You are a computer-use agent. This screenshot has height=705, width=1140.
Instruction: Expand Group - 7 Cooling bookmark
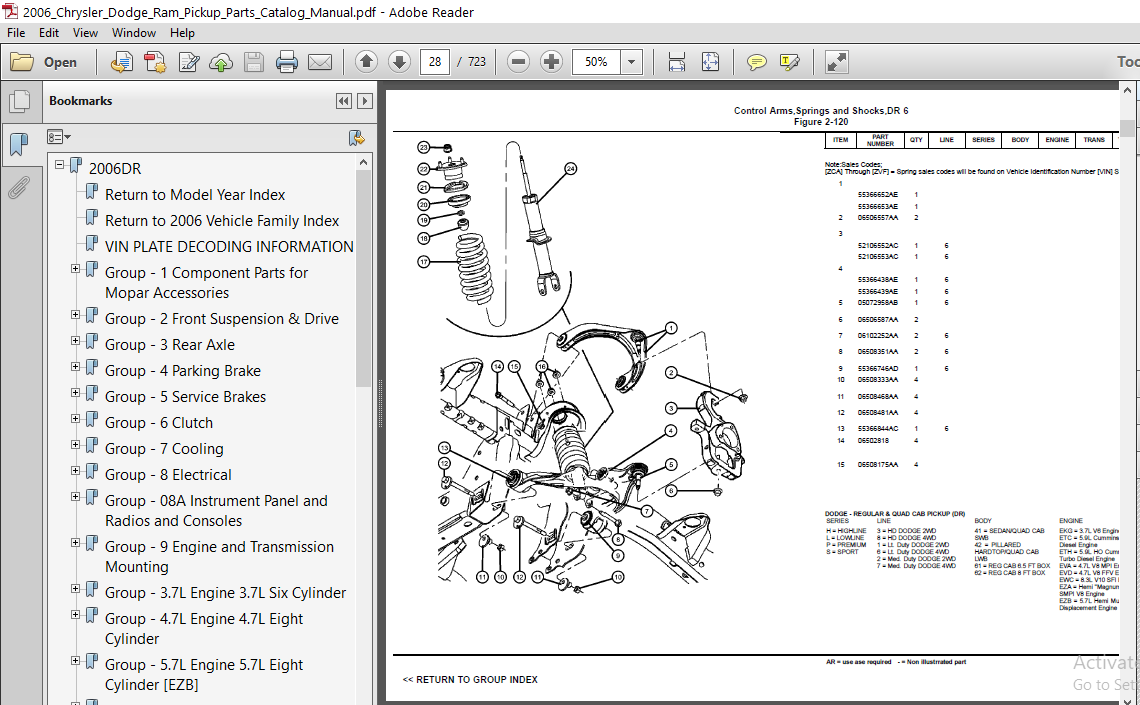click(76, 445)
